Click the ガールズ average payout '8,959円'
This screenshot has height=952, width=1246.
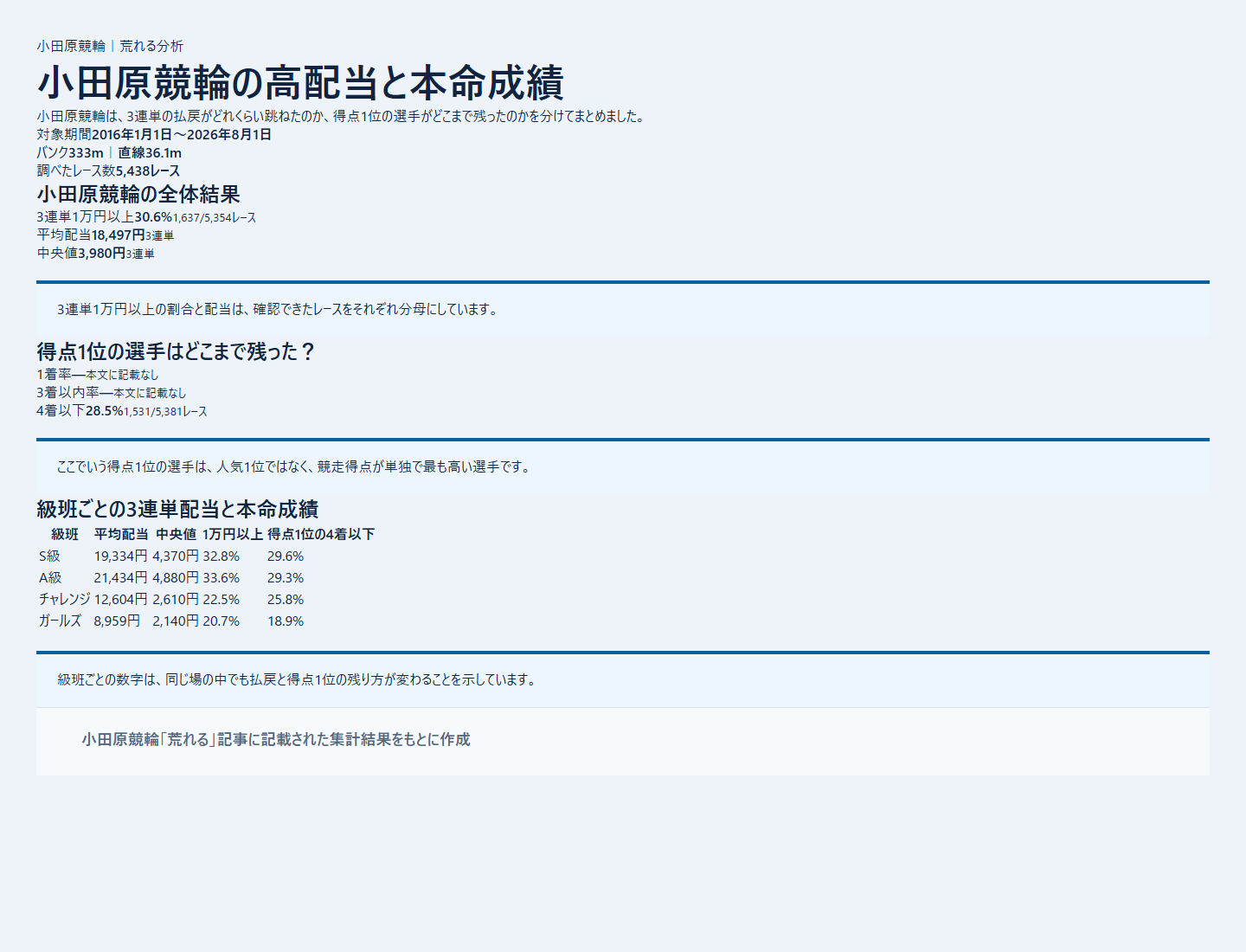[x=117, y=621]
